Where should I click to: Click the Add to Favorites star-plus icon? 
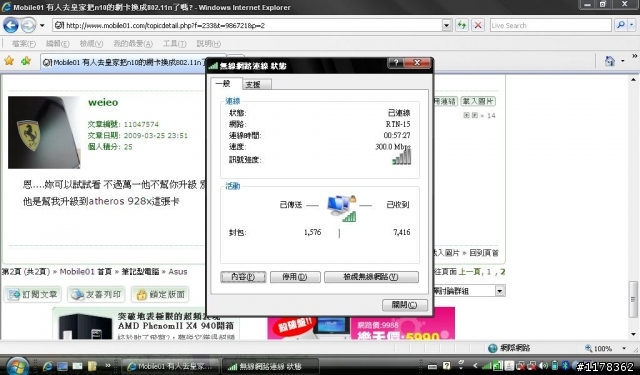(26, 61)
